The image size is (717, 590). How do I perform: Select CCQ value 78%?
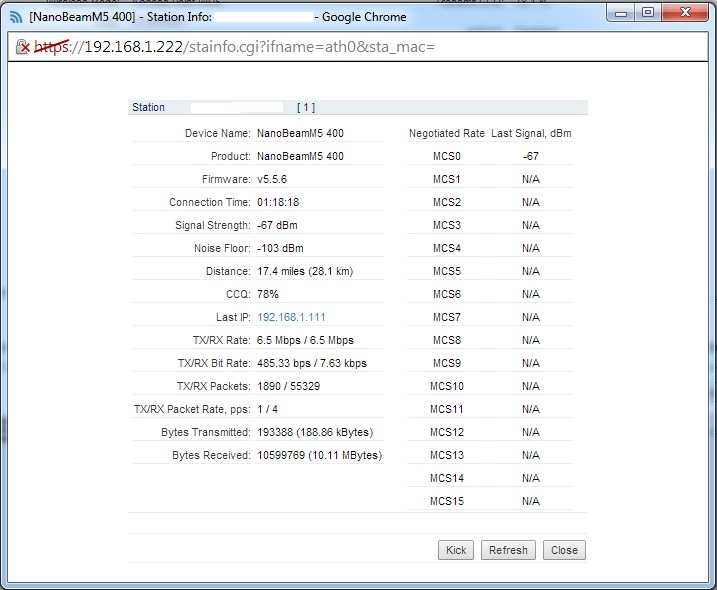(268, 294)
